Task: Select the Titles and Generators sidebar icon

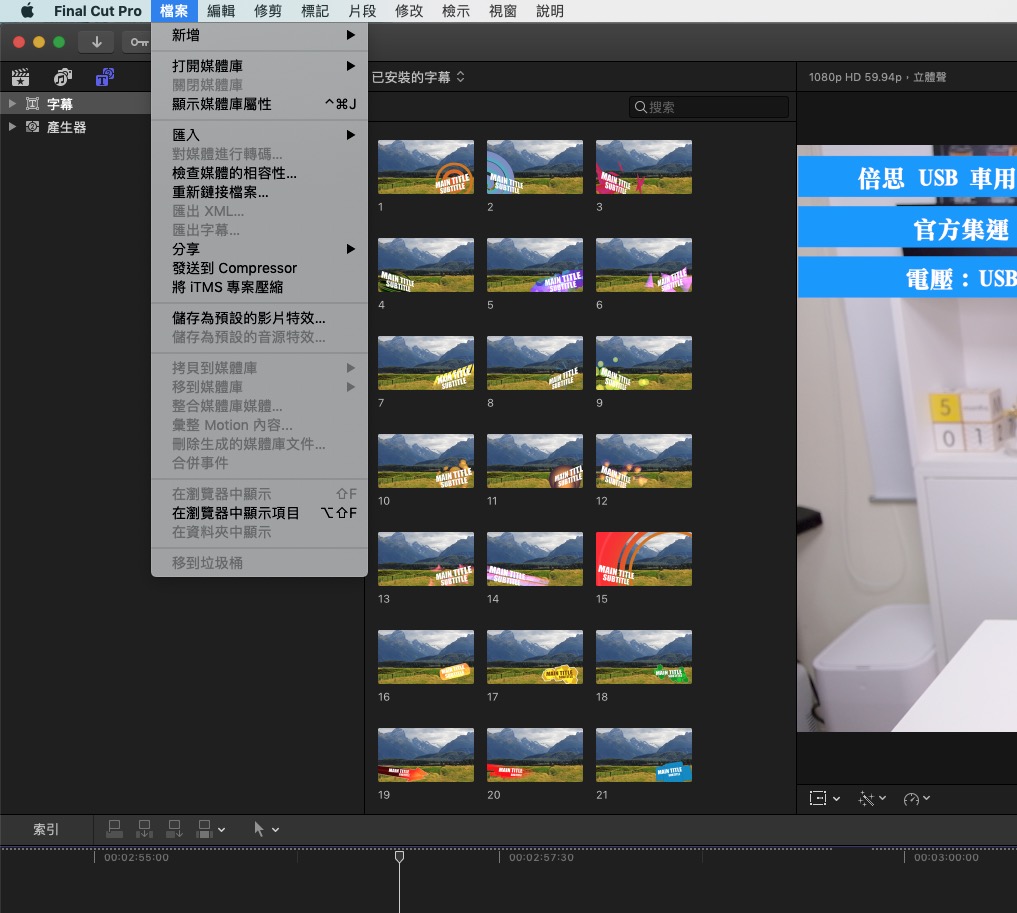Action: click(x=104, y=77)
